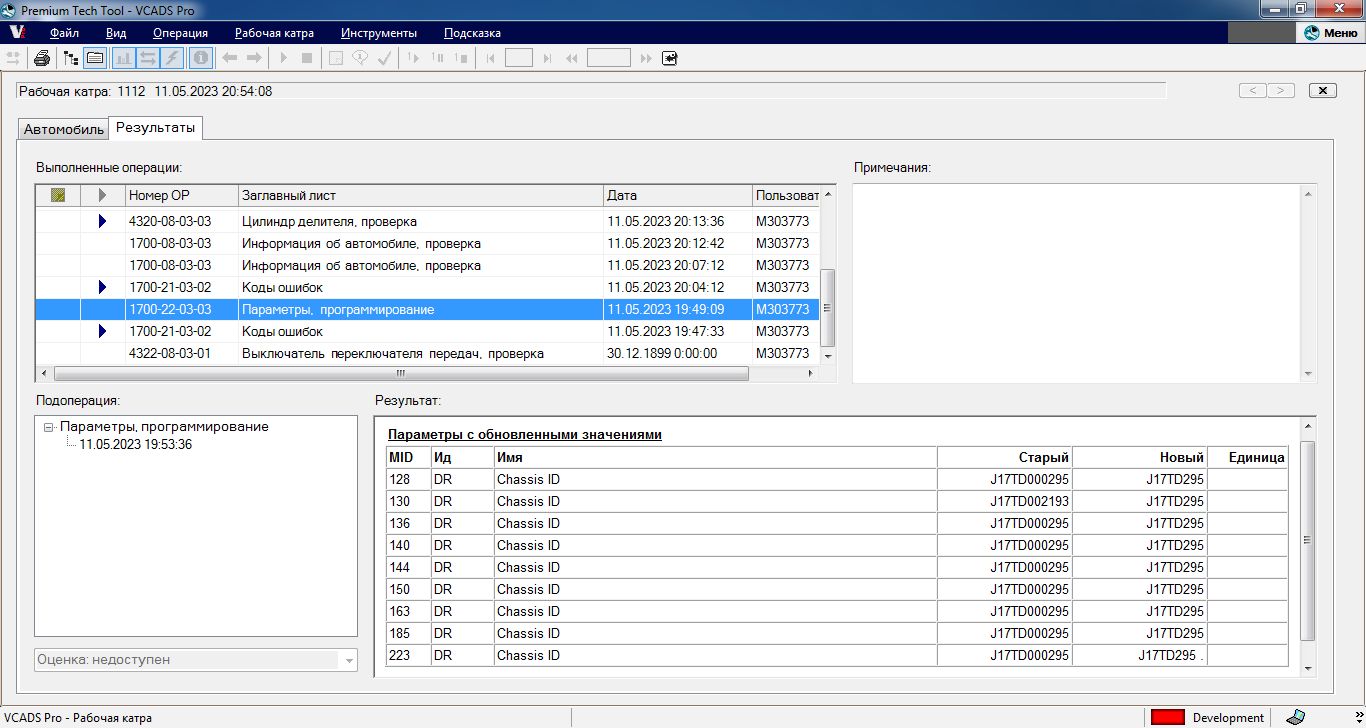The width and height of the screenshot is (1366, 728).
Task: Click the operations list vertical scrollbar thumb
Action: coord(827,307)
